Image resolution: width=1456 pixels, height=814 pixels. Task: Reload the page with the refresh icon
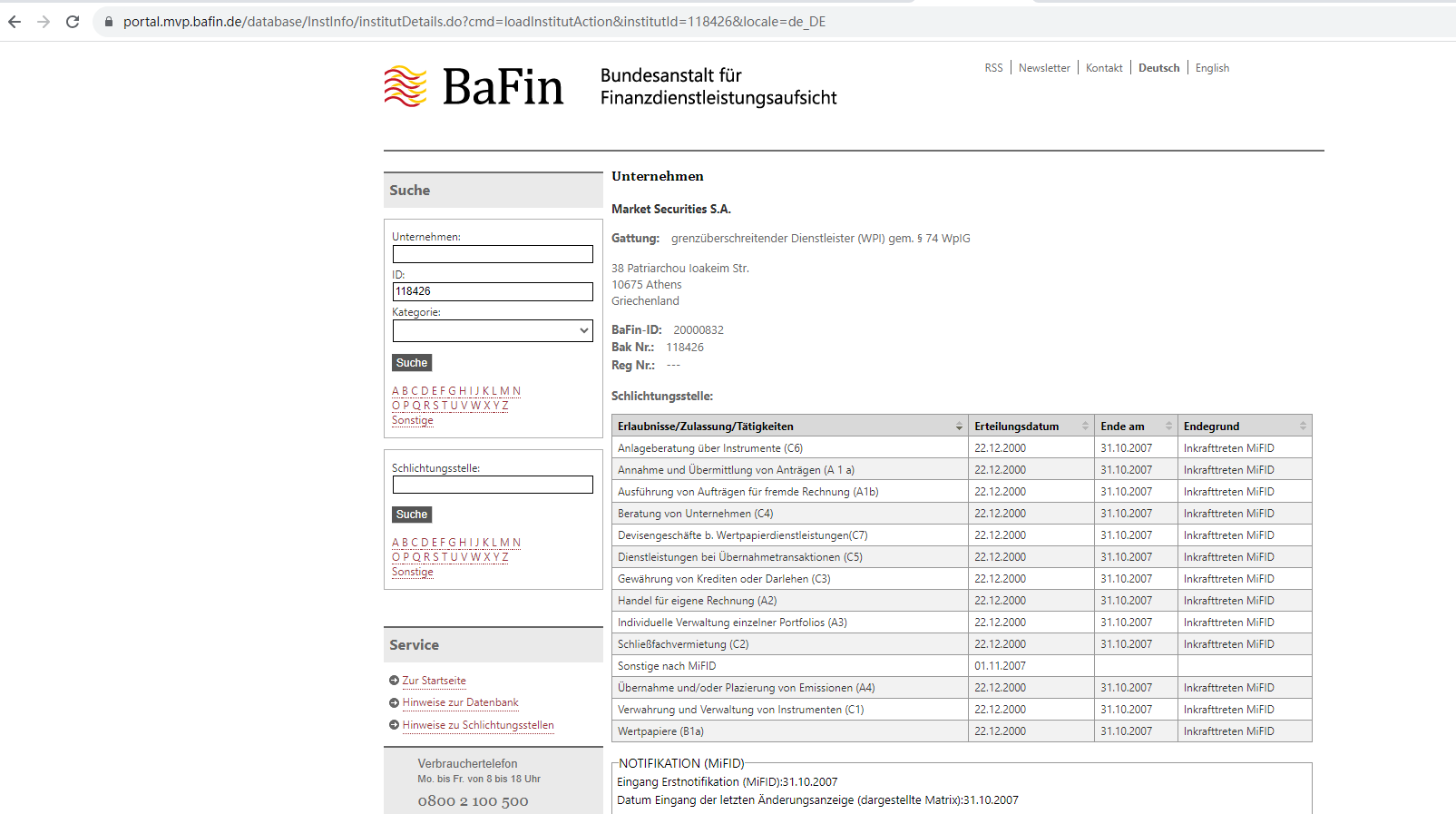pos(73,22)
